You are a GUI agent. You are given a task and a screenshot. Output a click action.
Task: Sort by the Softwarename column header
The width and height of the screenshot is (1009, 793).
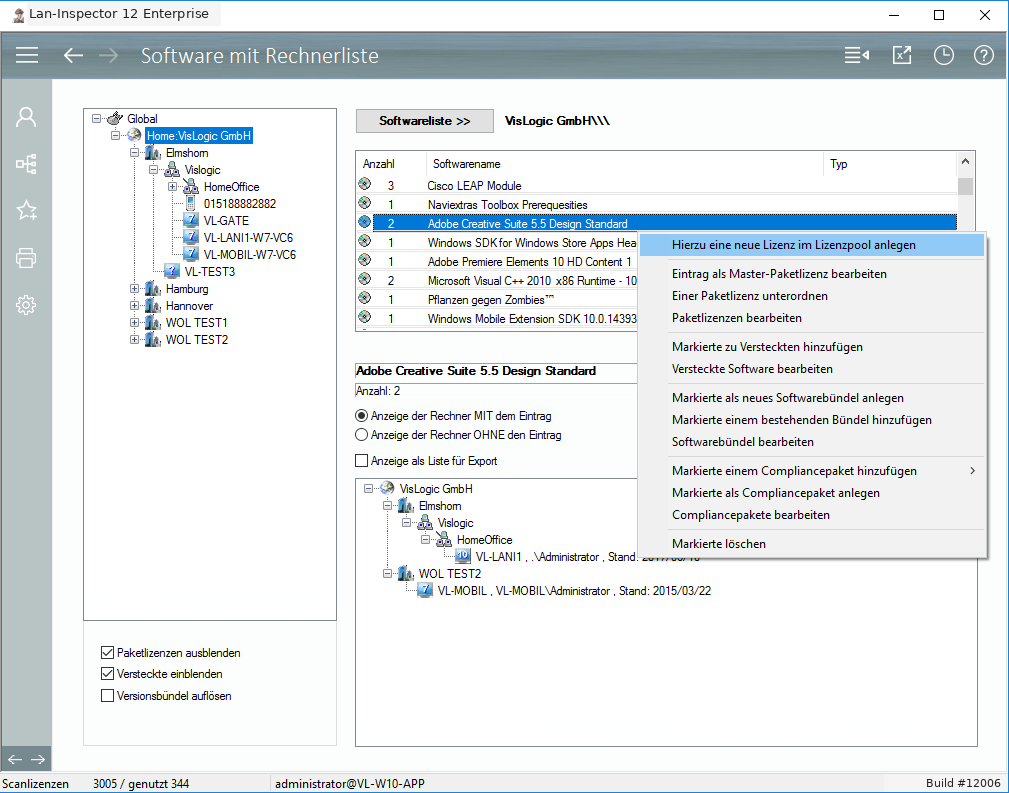pos(624,164)
